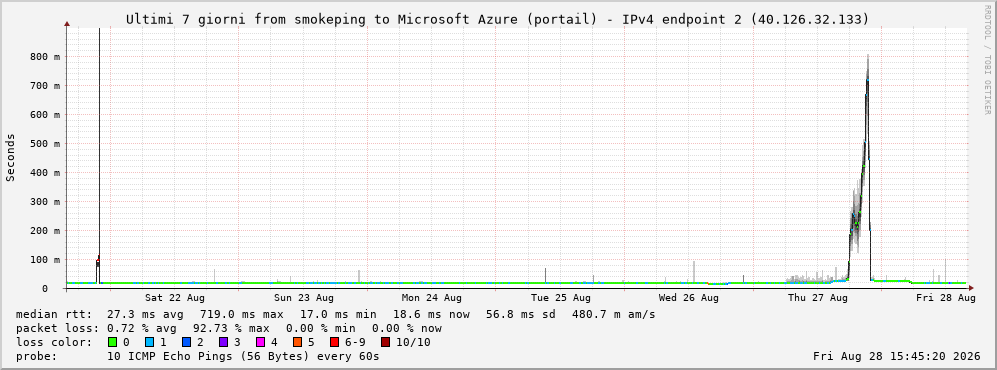Click the RRDTOOL / TOBI OETIKER watermark
This screenshot has width=997, height=370.
987,60
